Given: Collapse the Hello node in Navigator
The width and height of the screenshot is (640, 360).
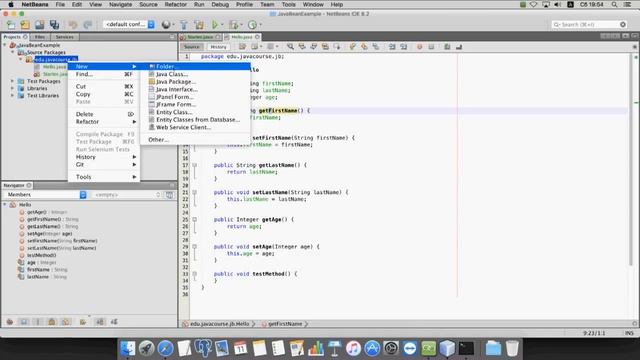Looking at the screenshot, I should click(x=5, y=204).
